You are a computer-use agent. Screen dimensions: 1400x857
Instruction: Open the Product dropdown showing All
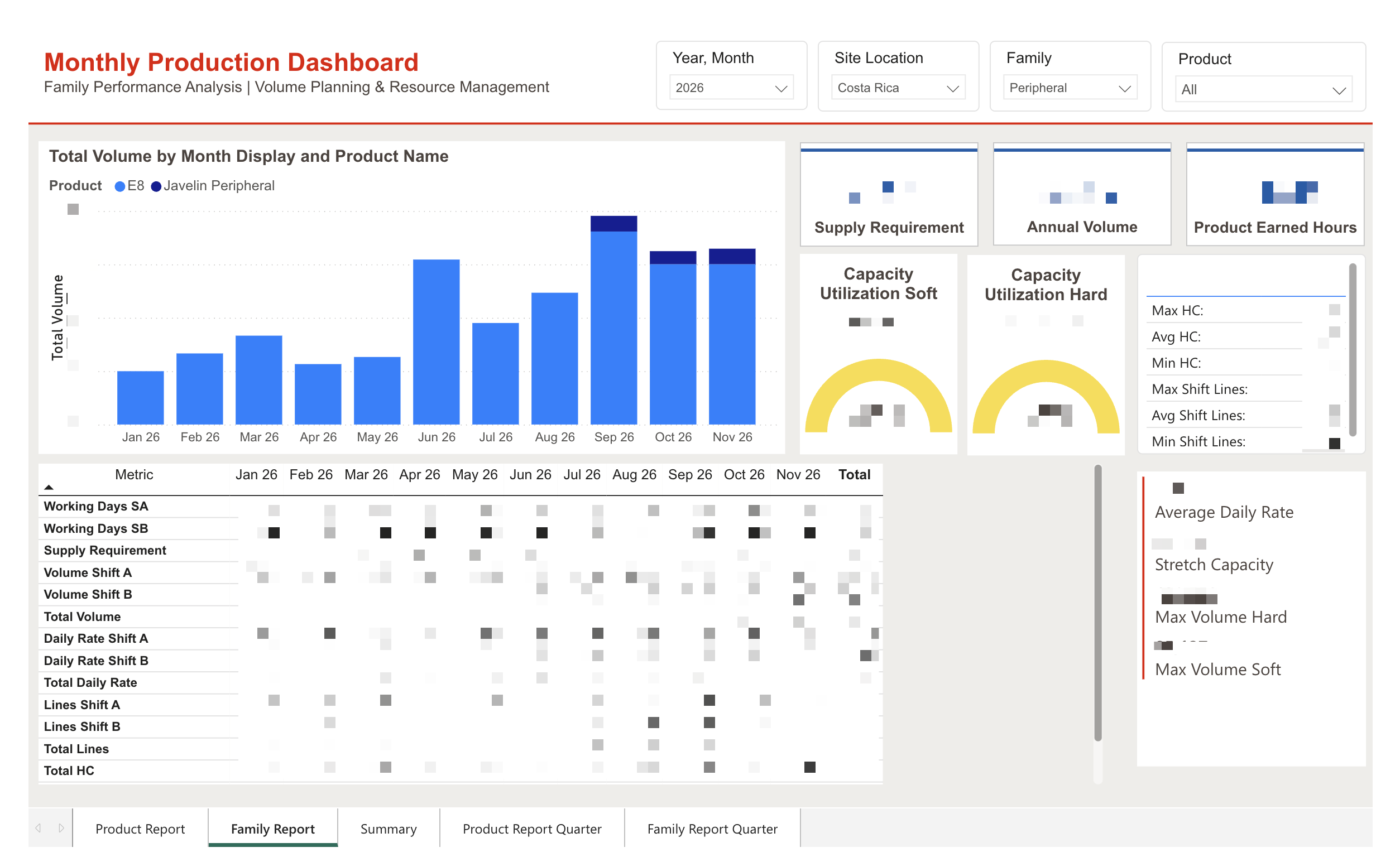(1263, 90)
